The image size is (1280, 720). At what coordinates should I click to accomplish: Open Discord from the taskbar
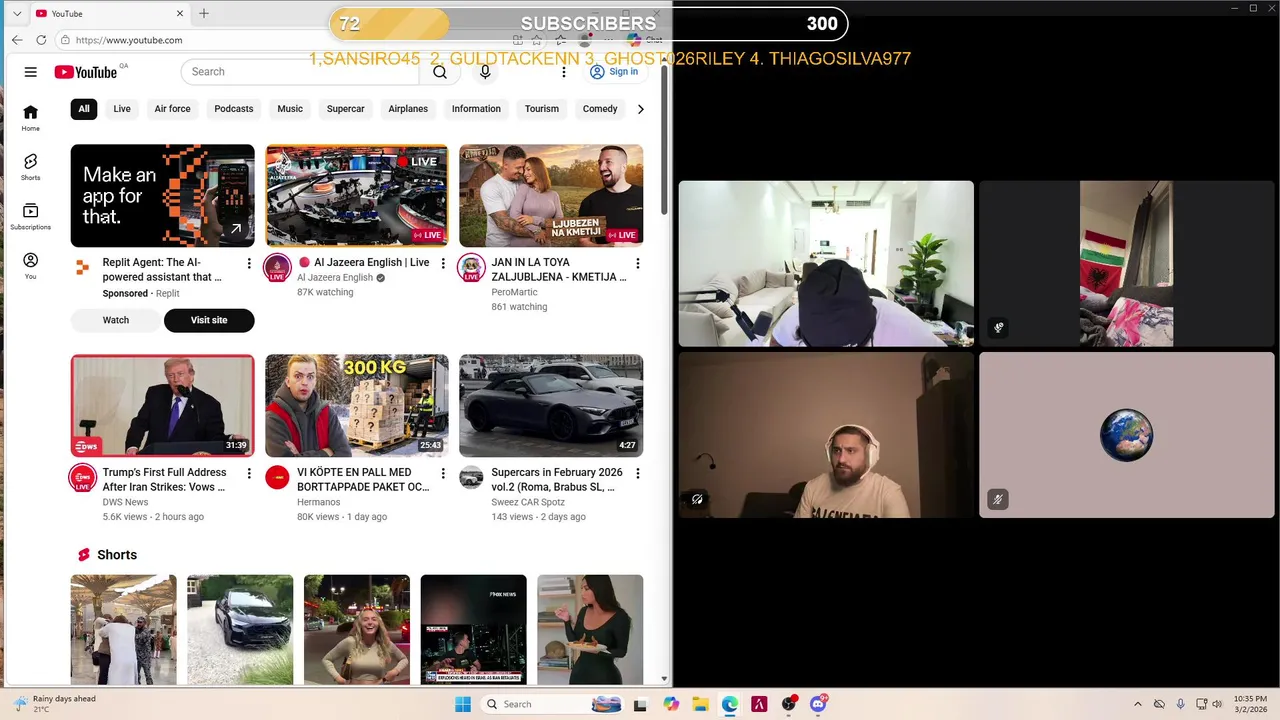(818, 704)
